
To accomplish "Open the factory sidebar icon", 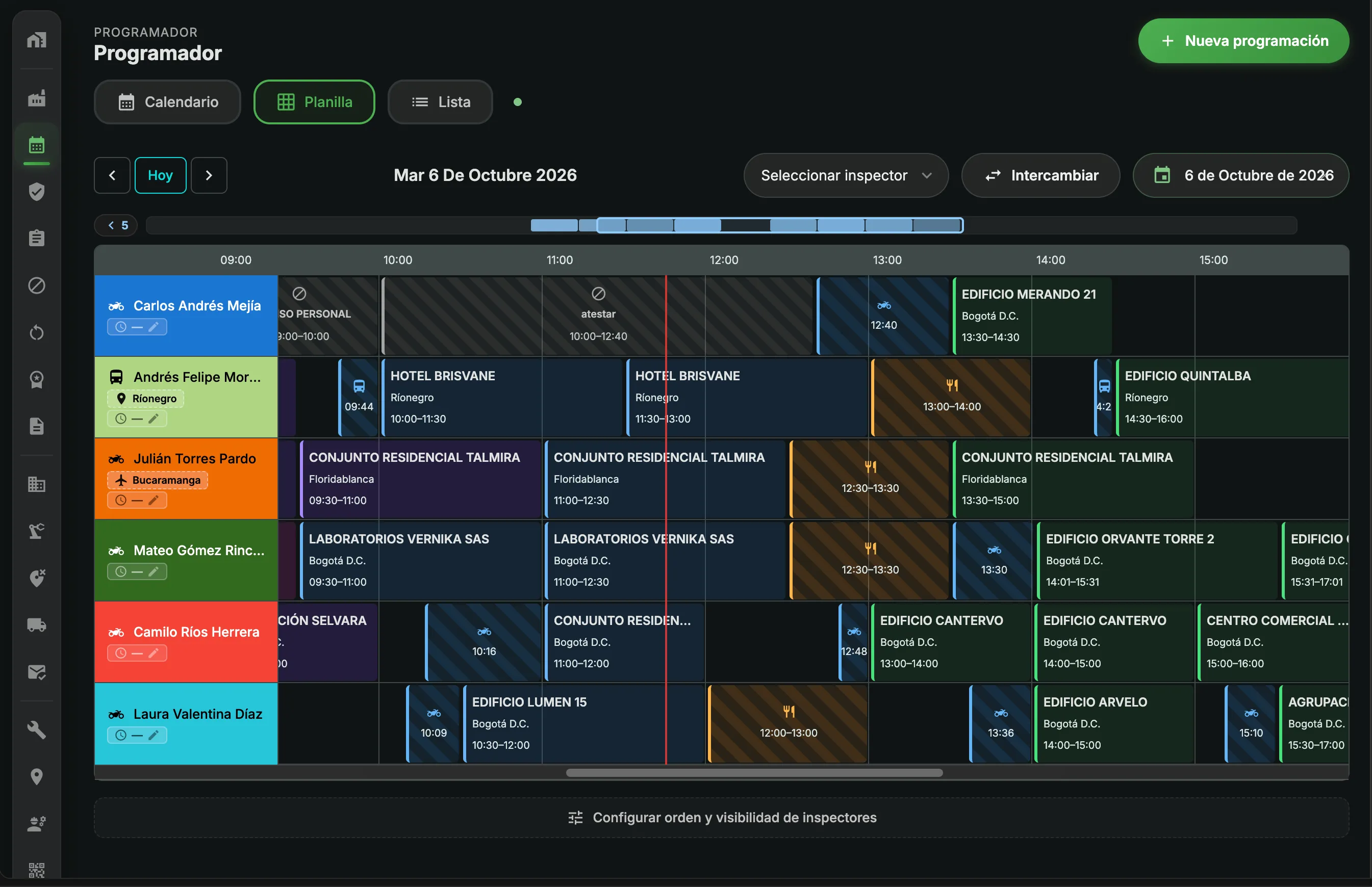I will (x=36, y=98).
